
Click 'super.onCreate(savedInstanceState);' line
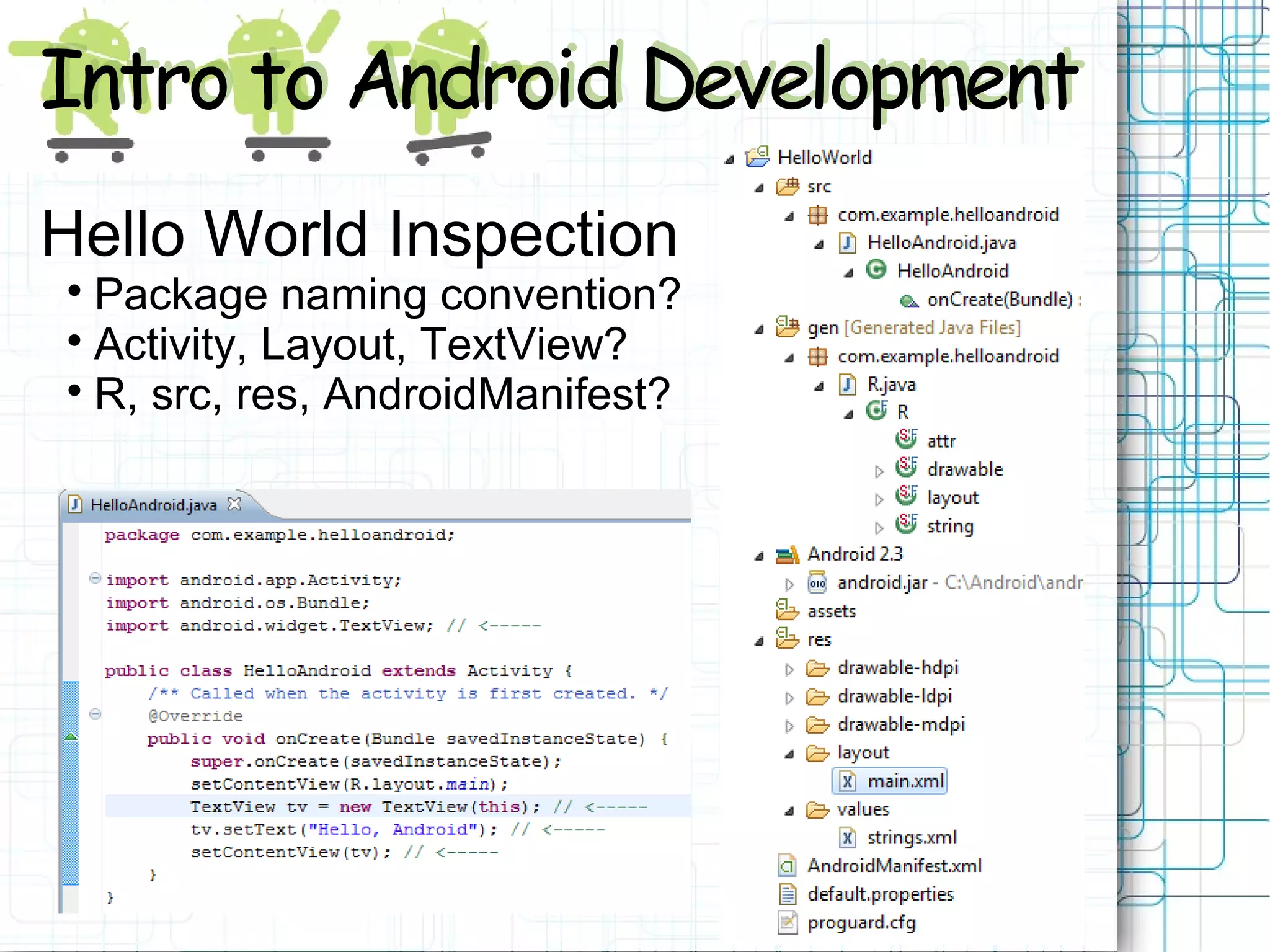[x=376, y=761]
